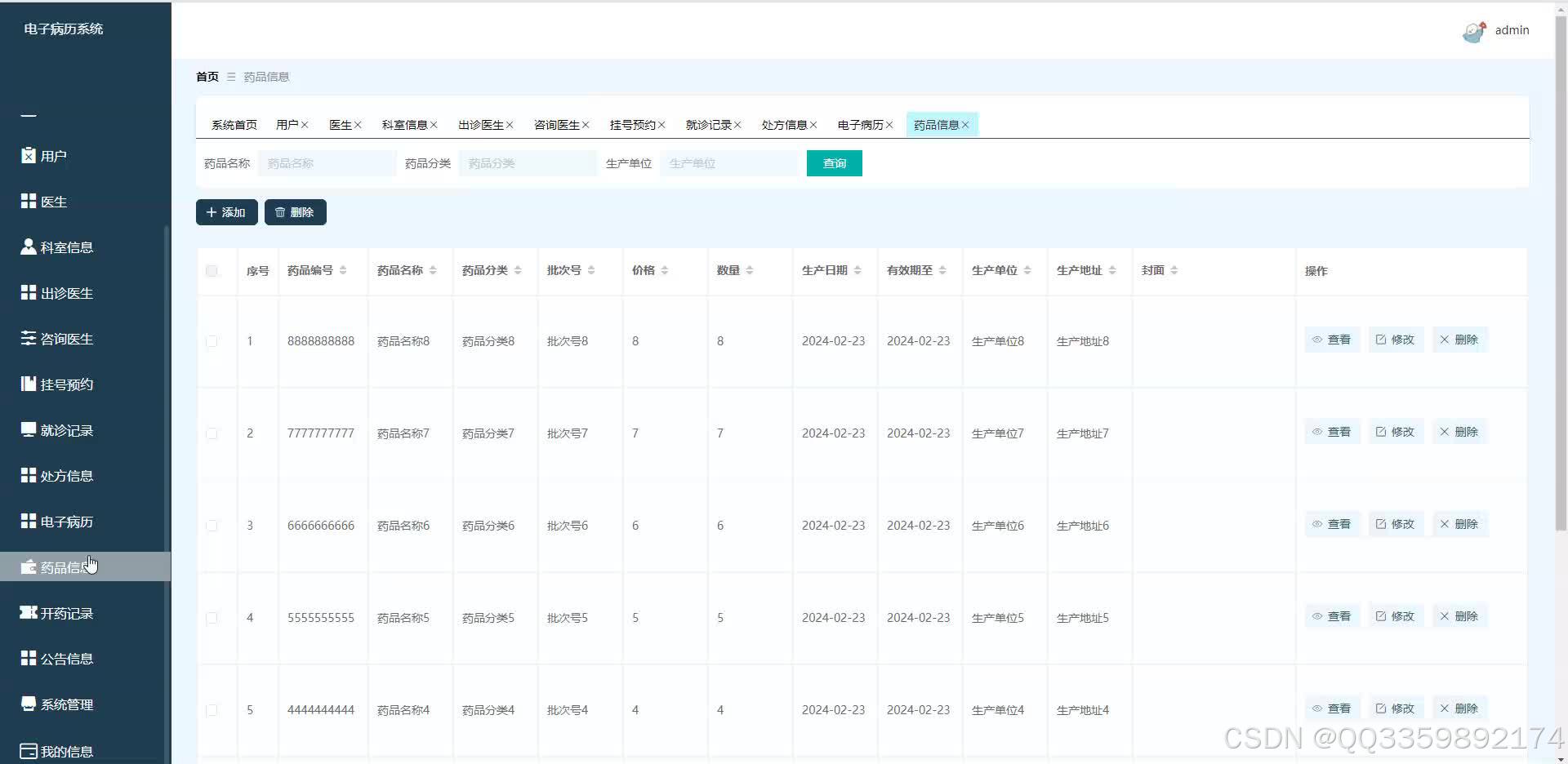Sort by 药品分类 column
Viewport: 1568px width, 764px height.
point(518,270)
